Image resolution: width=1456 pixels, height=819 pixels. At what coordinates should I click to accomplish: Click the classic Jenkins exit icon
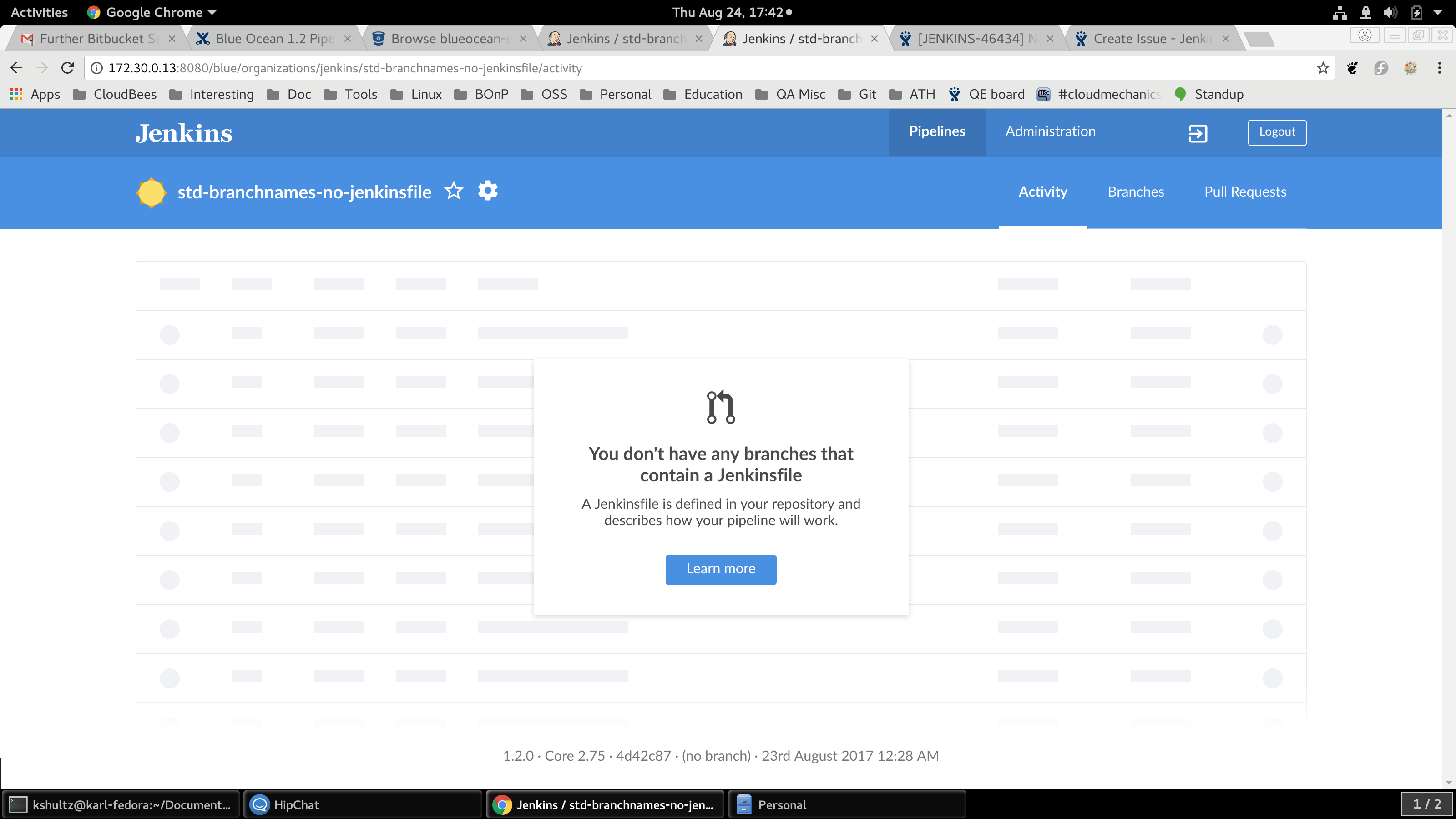1198,133
